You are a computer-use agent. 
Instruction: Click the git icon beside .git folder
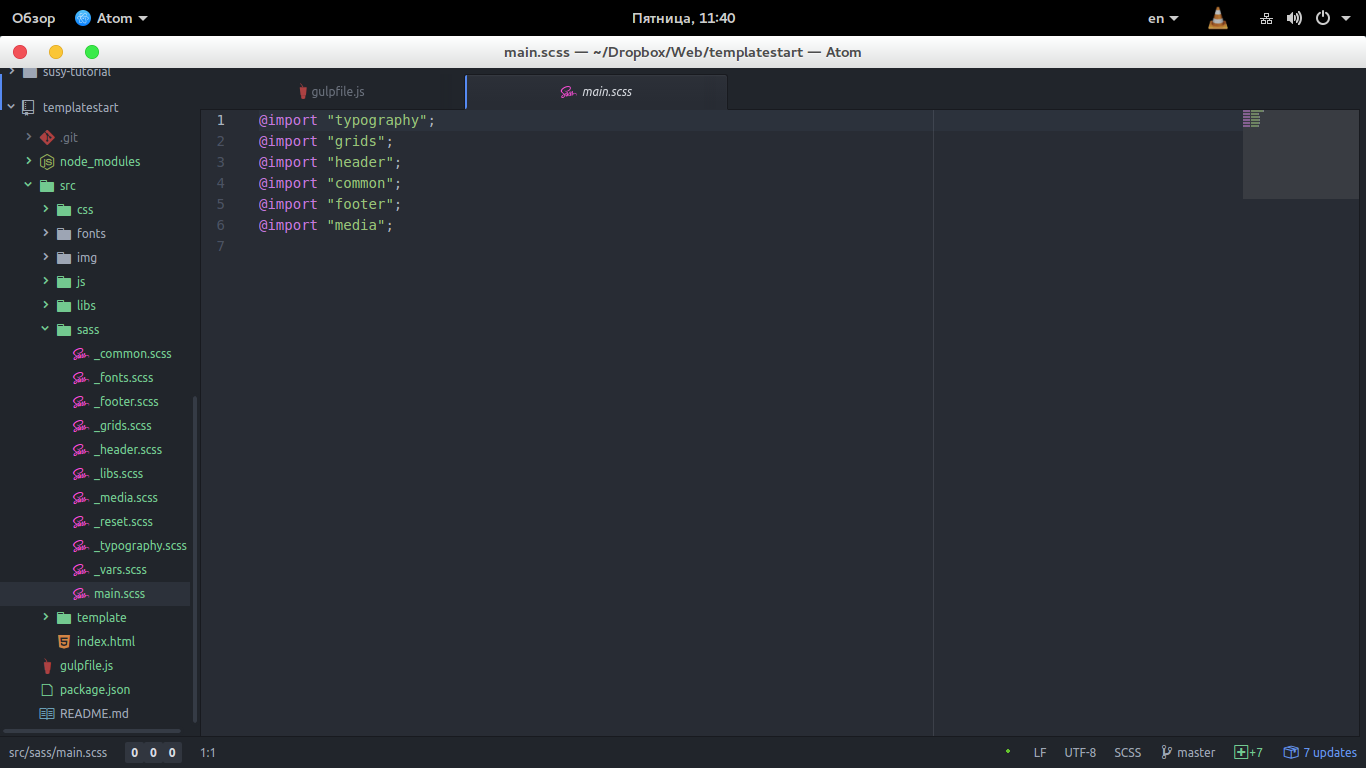[x=46, y=137]
